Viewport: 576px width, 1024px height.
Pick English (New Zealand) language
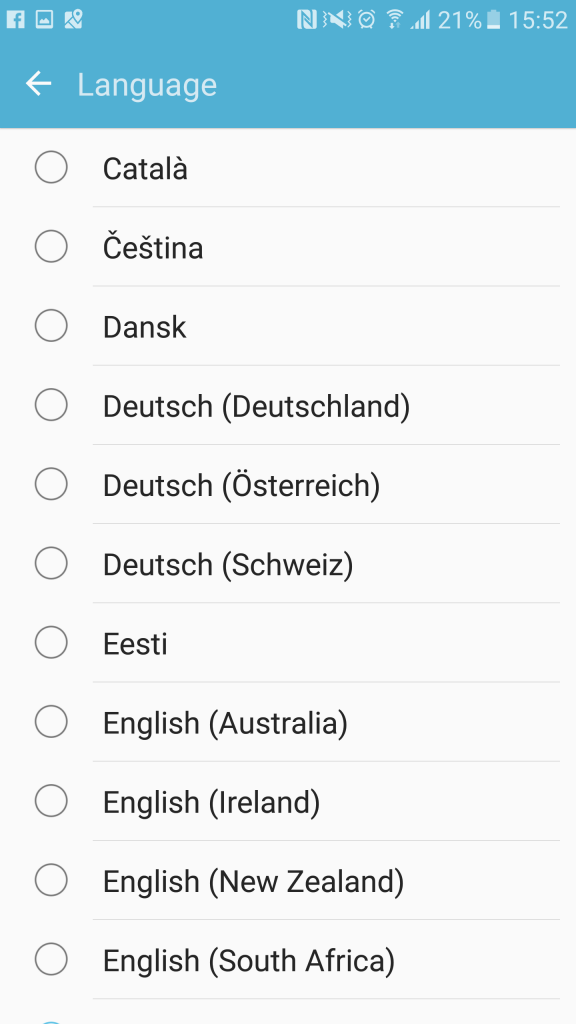coord(288,880)
